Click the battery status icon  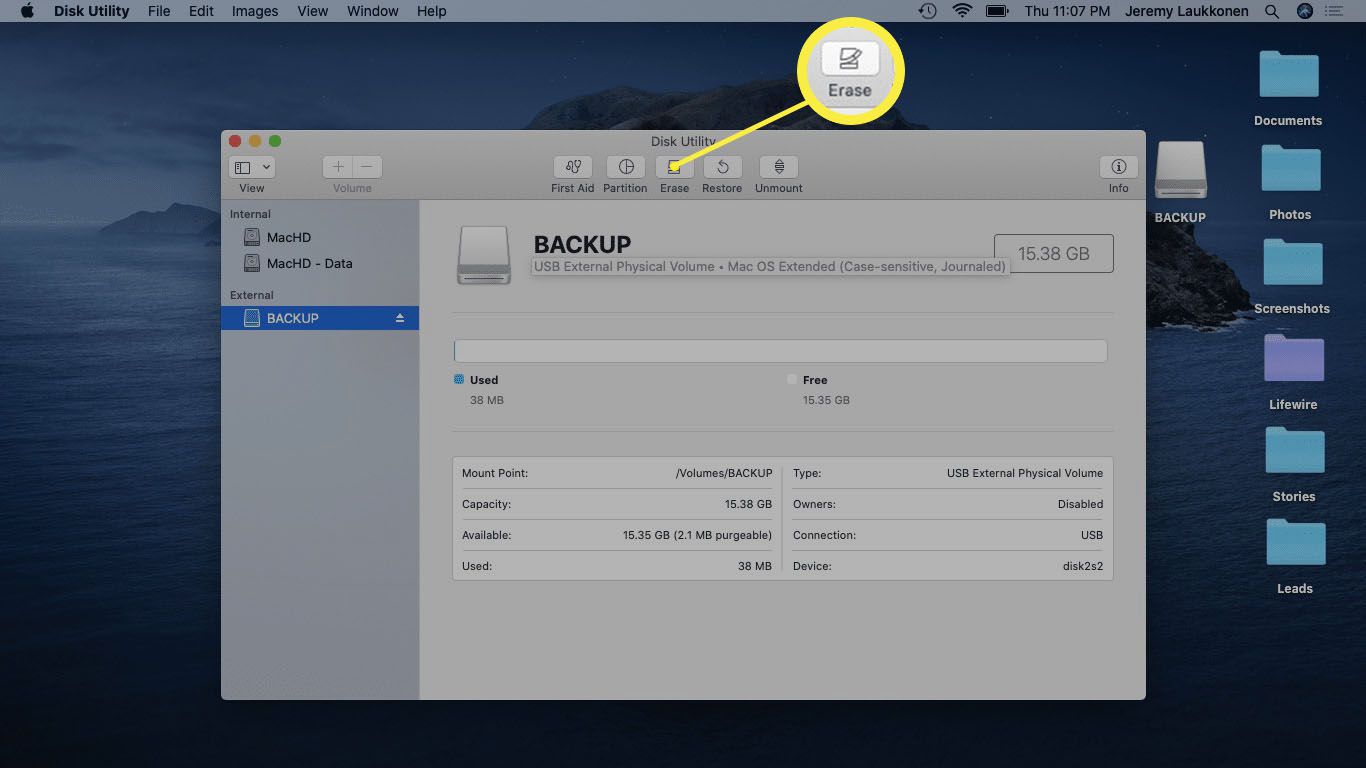click(x=997, y=11)
